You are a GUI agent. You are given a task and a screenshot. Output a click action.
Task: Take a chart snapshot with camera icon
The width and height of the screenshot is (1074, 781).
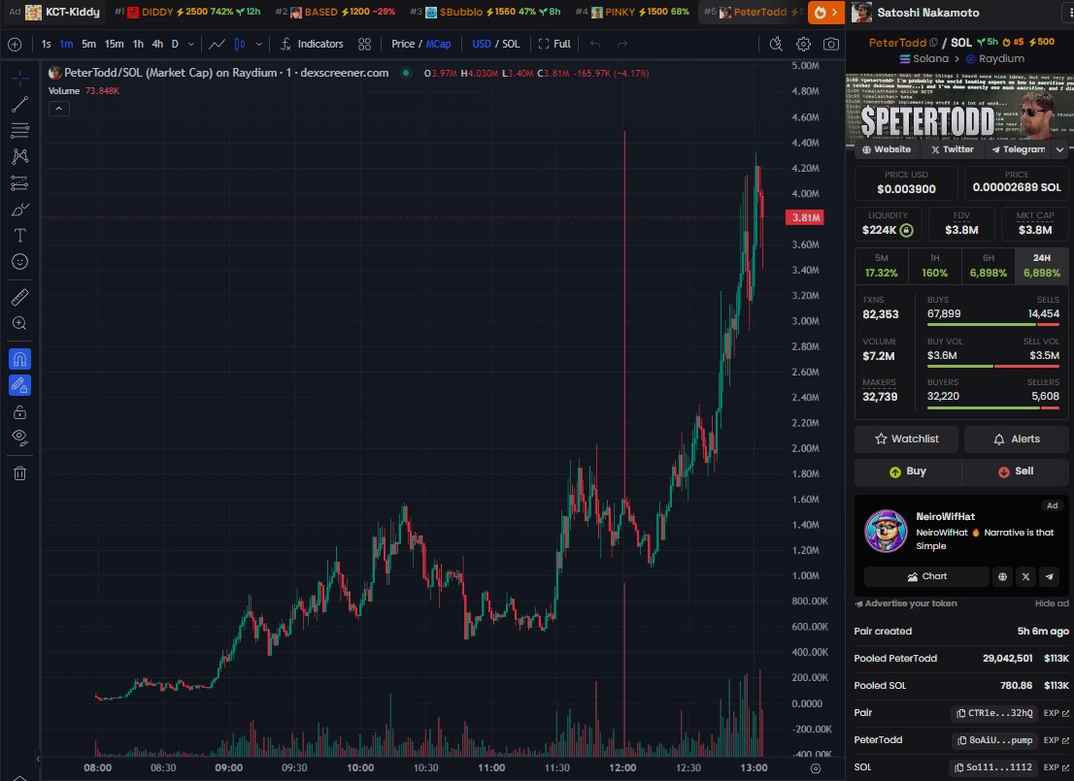click(x=831, y=45)
